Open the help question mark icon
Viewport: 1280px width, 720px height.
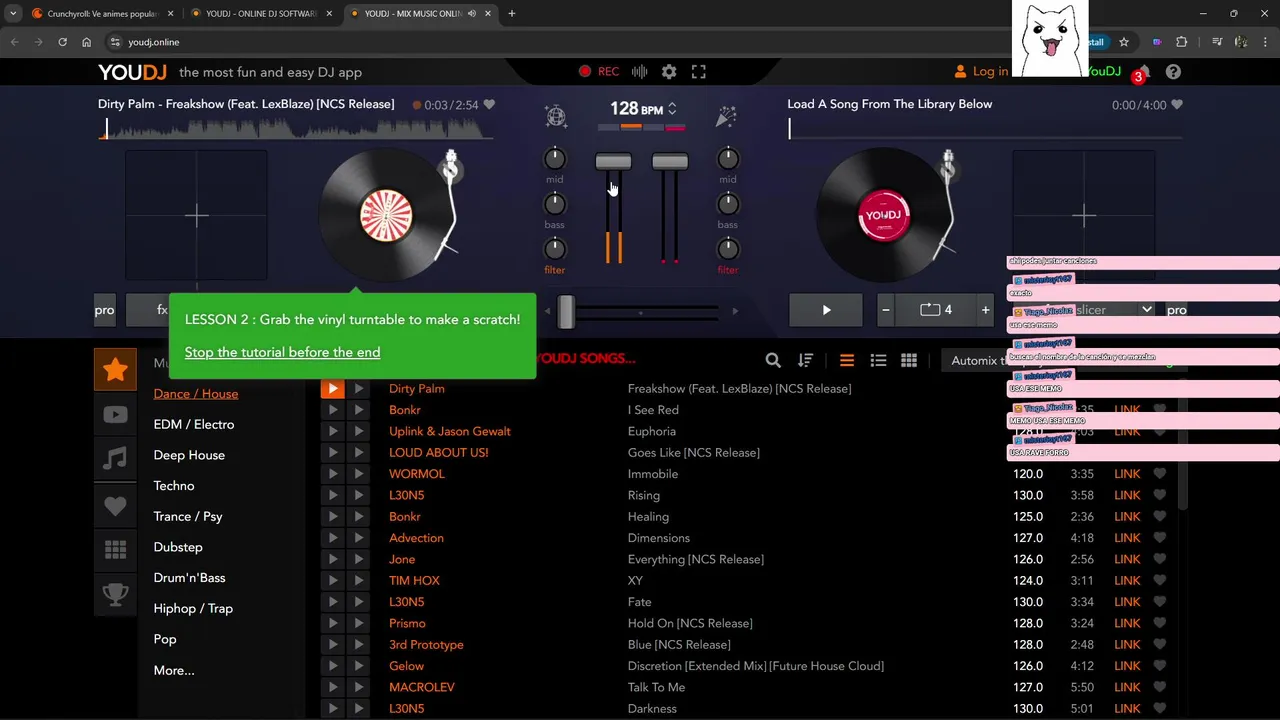point(1173,72)
